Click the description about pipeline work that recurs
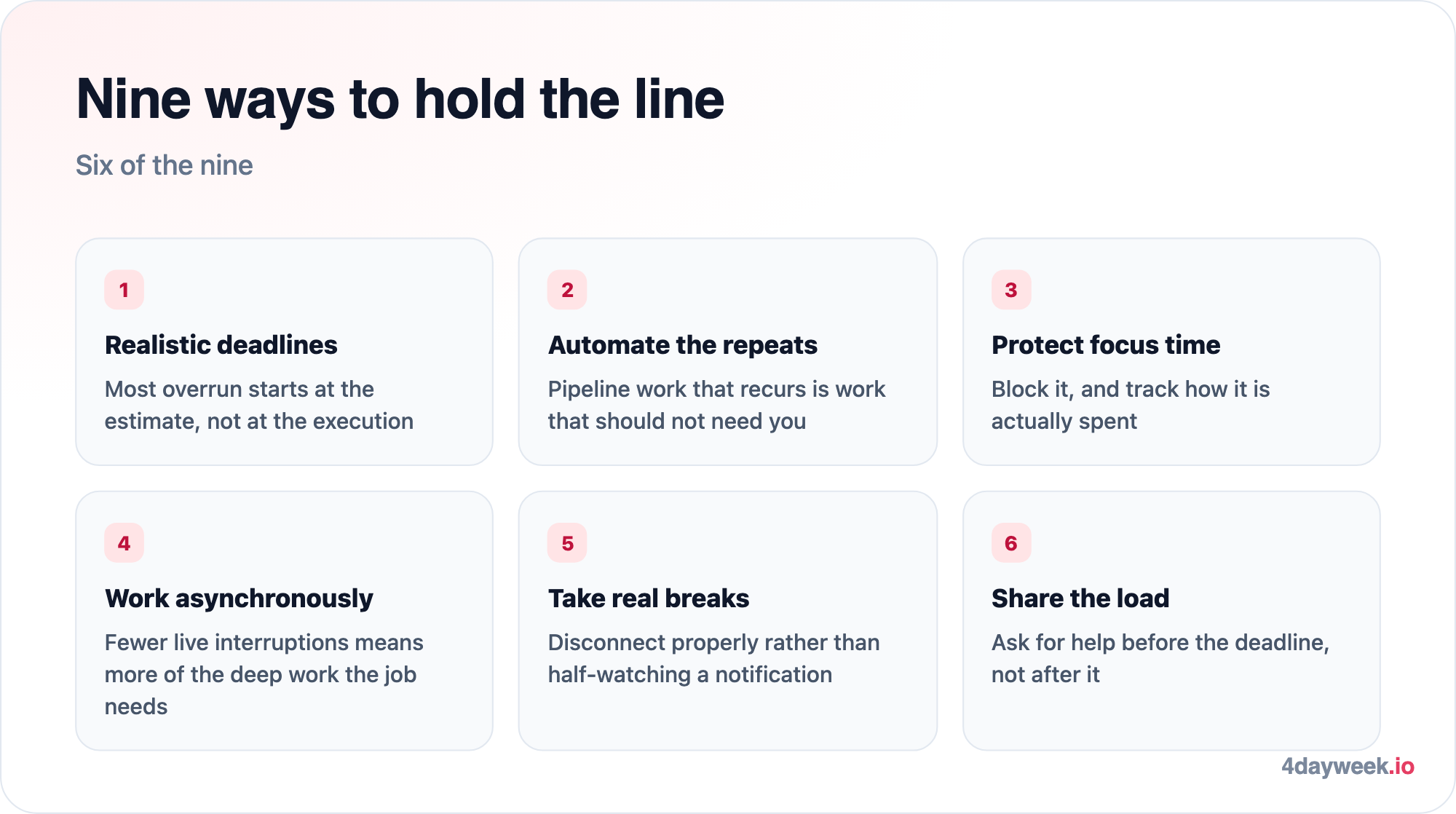The height and width of the screenshot is (814, 1456). [717, 405]
